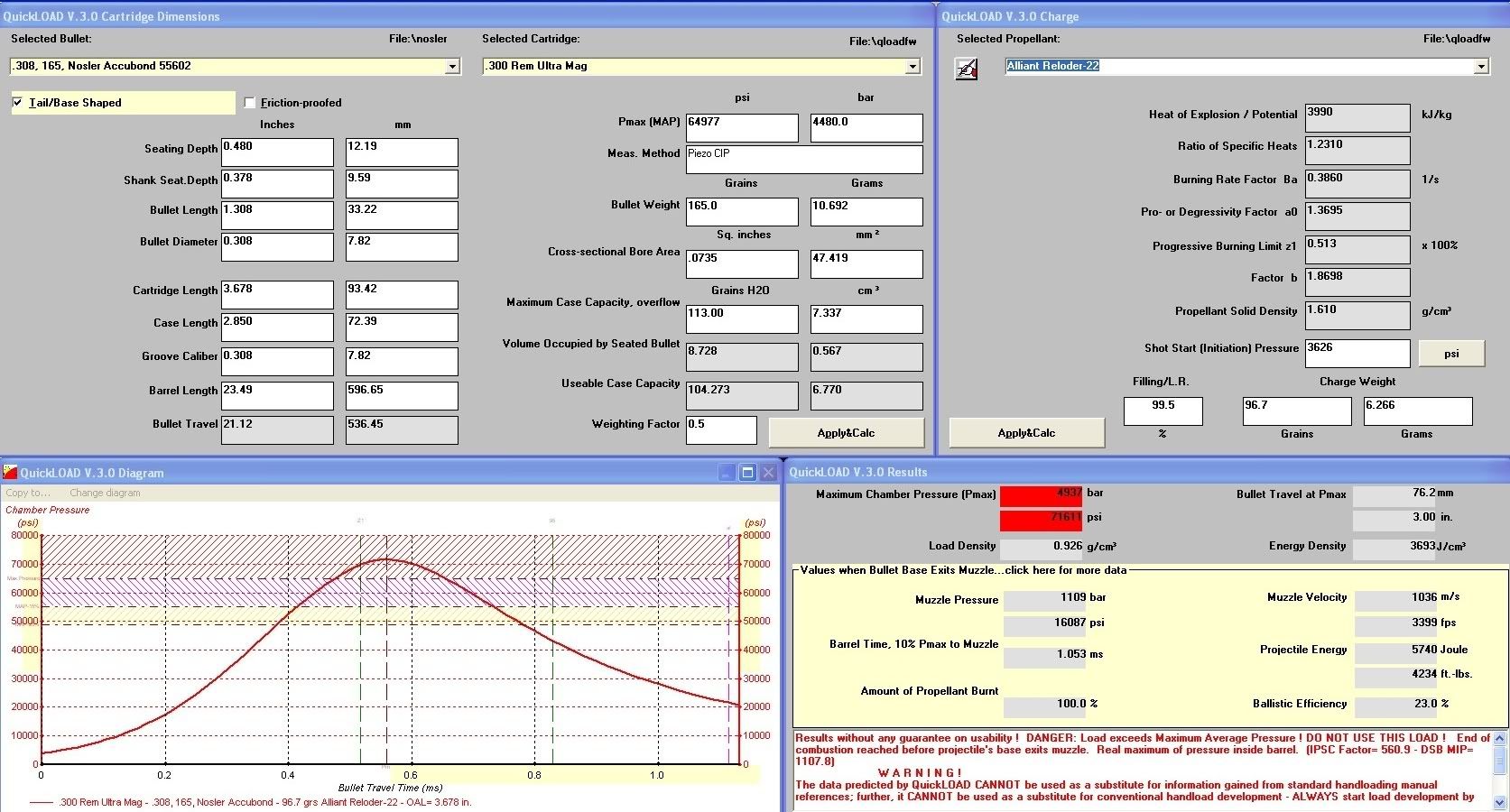
Task: Click the Pmax (MAP) psi field
Action: tap(742, 128)
